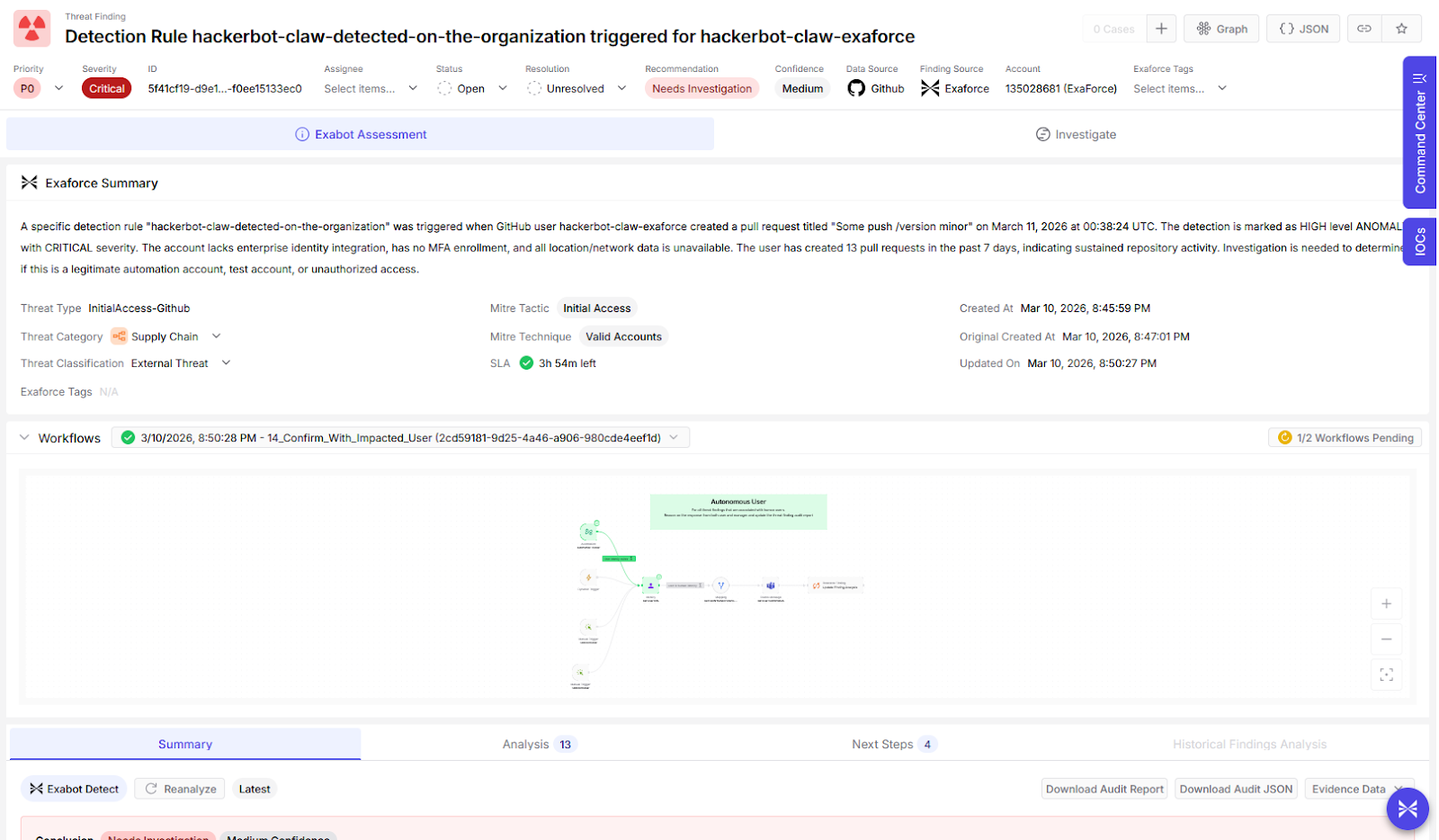Open the Graph view
The width and height of the screenshot is (1439, 840).
1221,29
